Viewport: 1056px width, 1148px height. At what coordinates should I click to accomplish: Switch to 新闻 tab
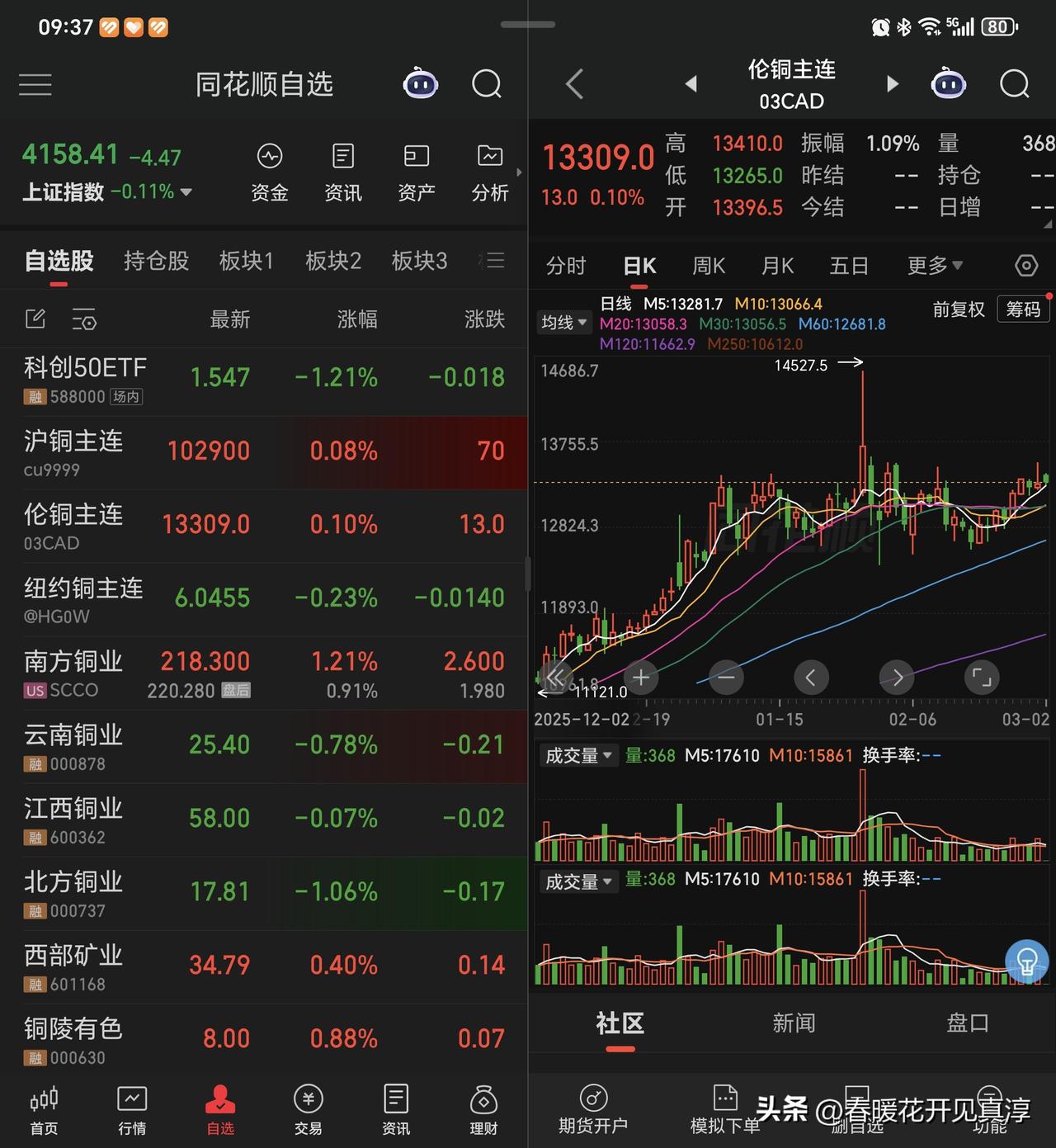click(x=794, y=1023)
